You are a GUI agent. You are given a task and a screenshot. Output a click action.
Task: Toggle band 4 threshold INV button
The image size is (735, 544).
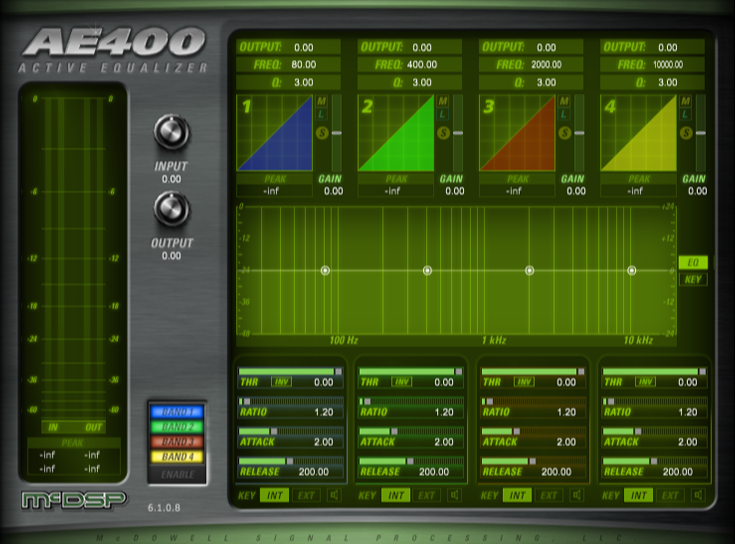pos(645,382)
